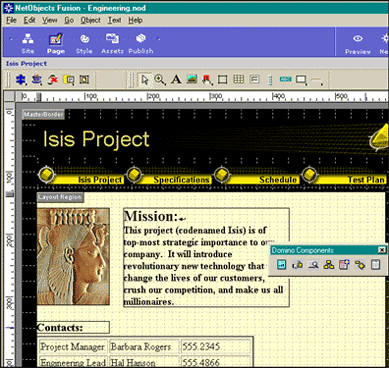This screenshot has height=368, width=389.
Task: Close the Domino Components palette
Action: tap(382, 250)
